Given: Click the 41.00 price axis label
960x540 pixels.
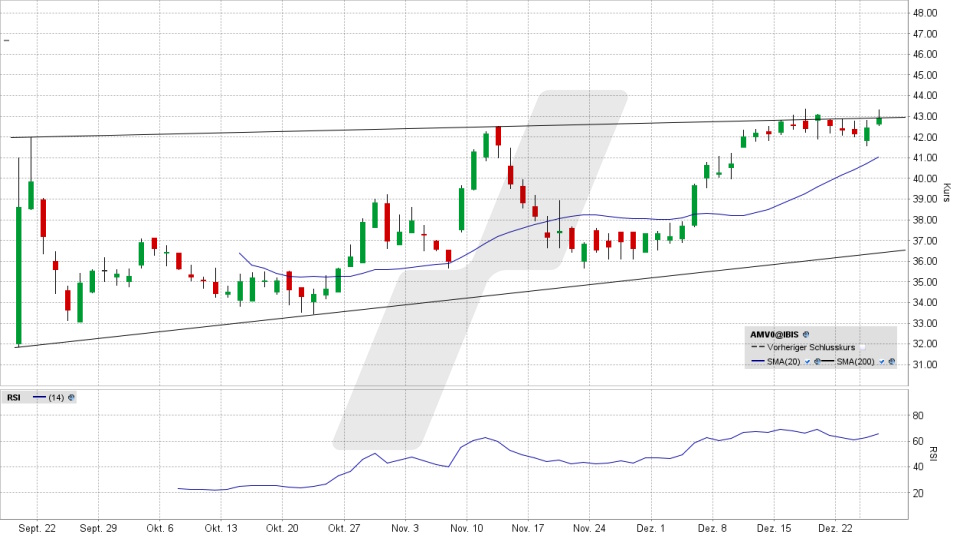Looking at the screenshot, I should point(924,157).
